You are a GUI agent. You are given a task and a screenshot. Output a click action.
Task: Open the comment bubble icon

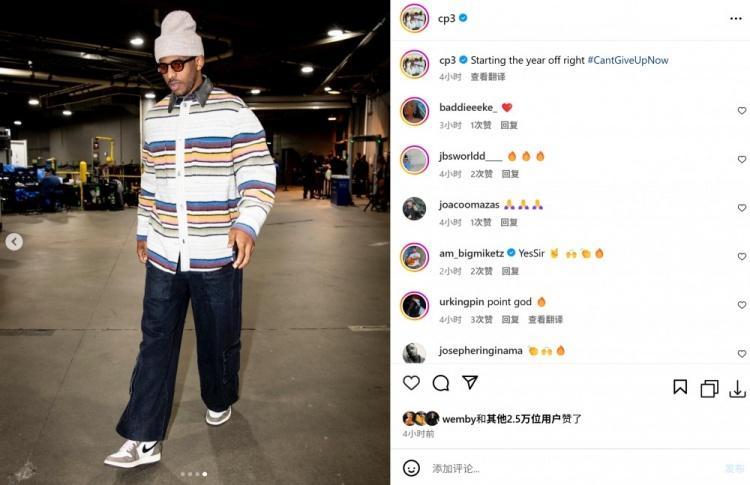441,383
